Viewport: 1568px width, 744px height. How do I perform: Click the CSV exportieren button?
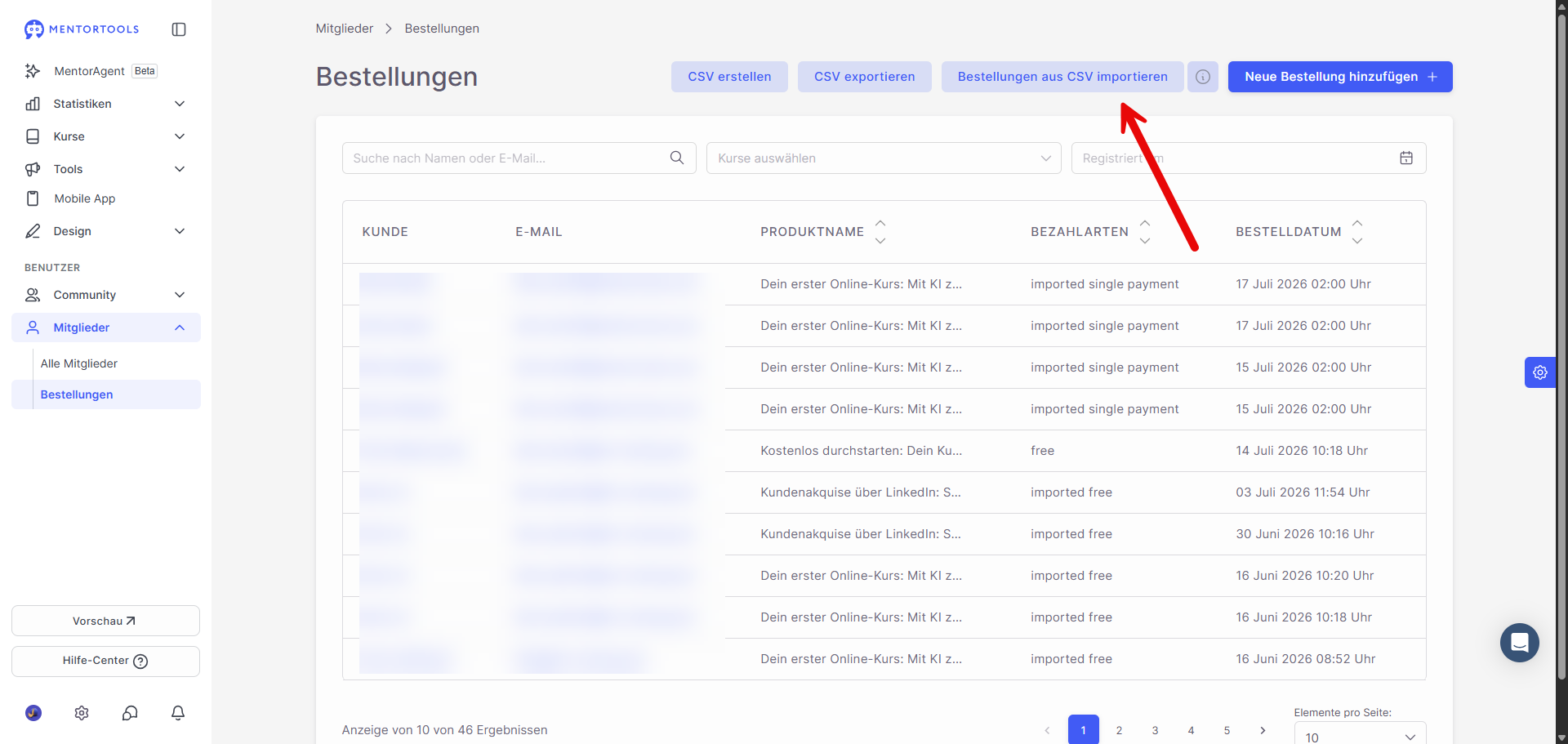point(864,77)
